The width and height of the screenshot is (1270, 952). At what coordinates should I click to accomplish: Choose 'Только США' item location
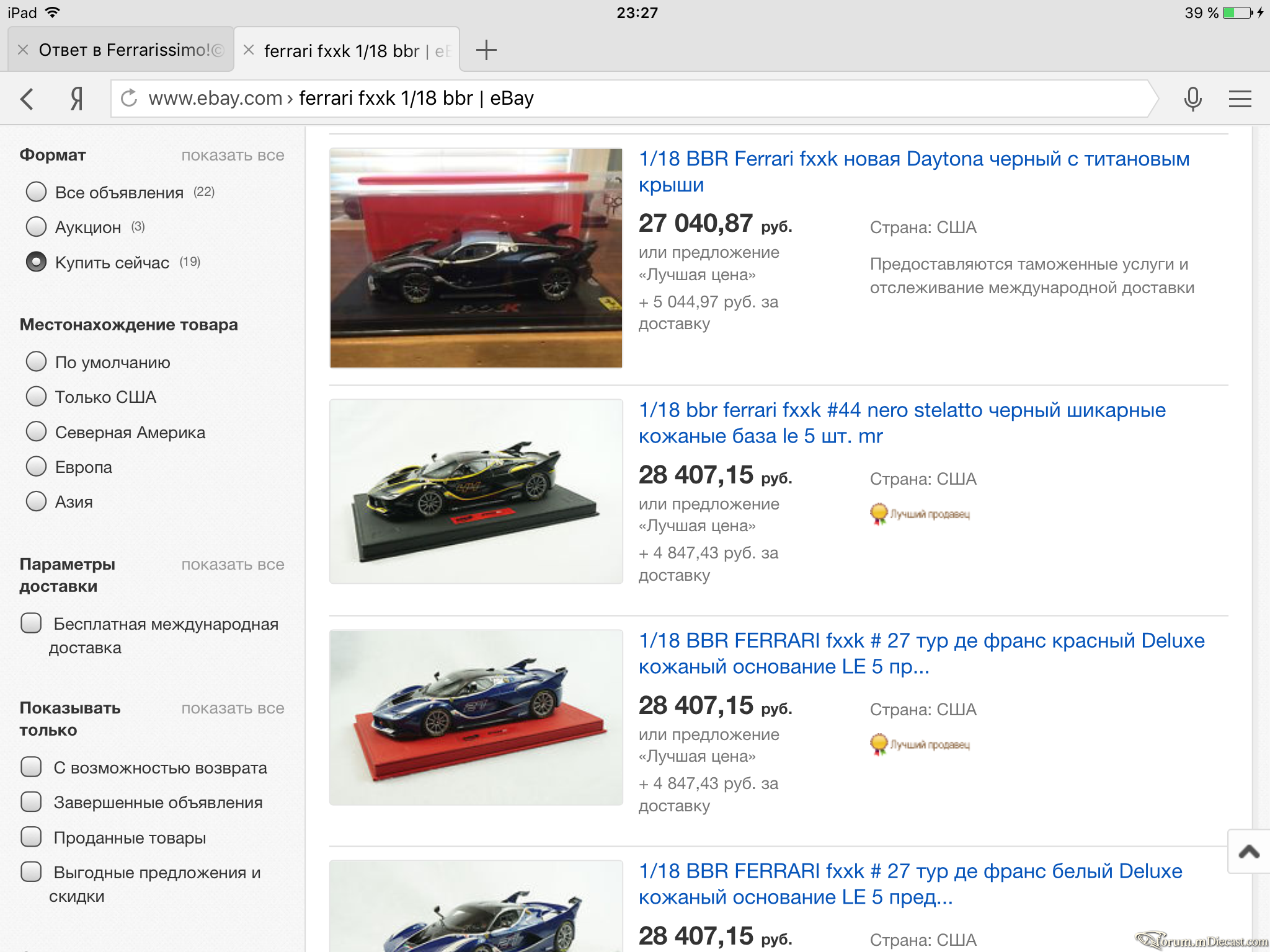[x=37, y=397]
